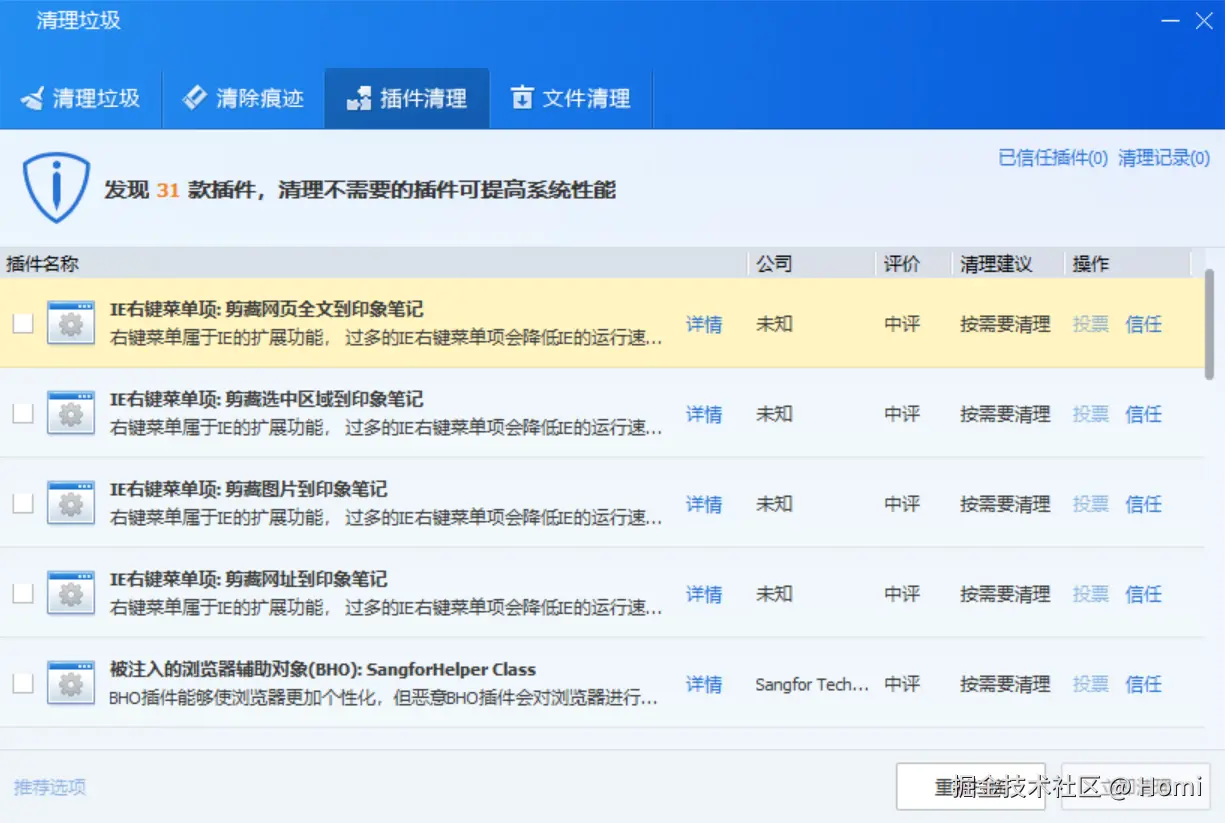Viewport: 1225px width, 823px height.
Task: Click 未知 company in 剪藏图片到印象笔记 row
Action: (774, 504)
